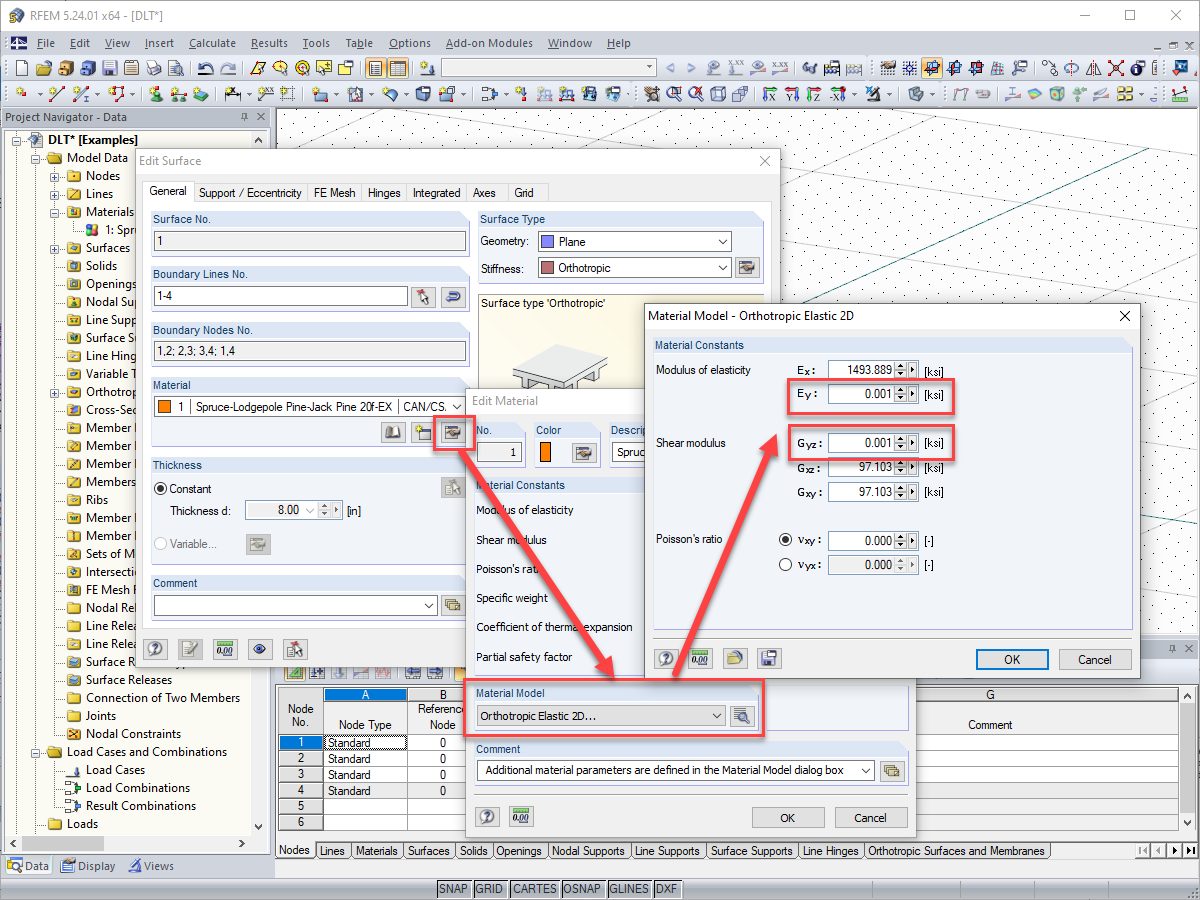Click the view in X direction axis icon
The height and width of the screenshot is (900, 1200).
coord(771,94)
